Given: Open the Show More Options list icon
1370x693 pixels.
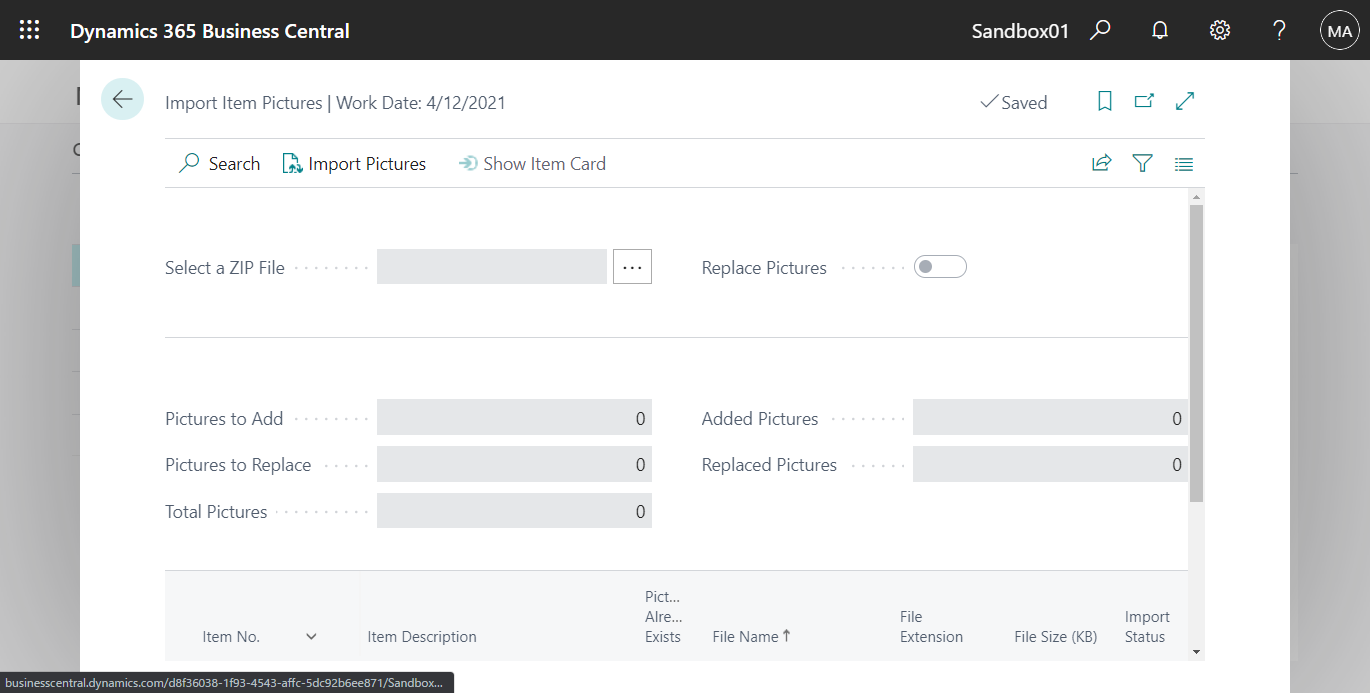Looking at the screenshot, I should (x=1183, y=163).
